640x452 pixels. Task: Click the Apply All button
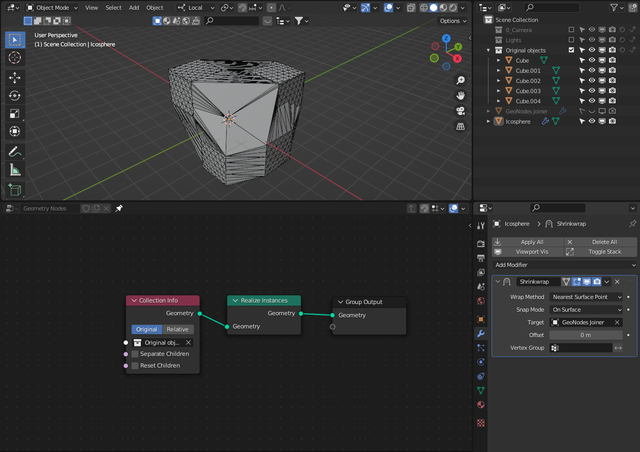click(x=527, y=242)
